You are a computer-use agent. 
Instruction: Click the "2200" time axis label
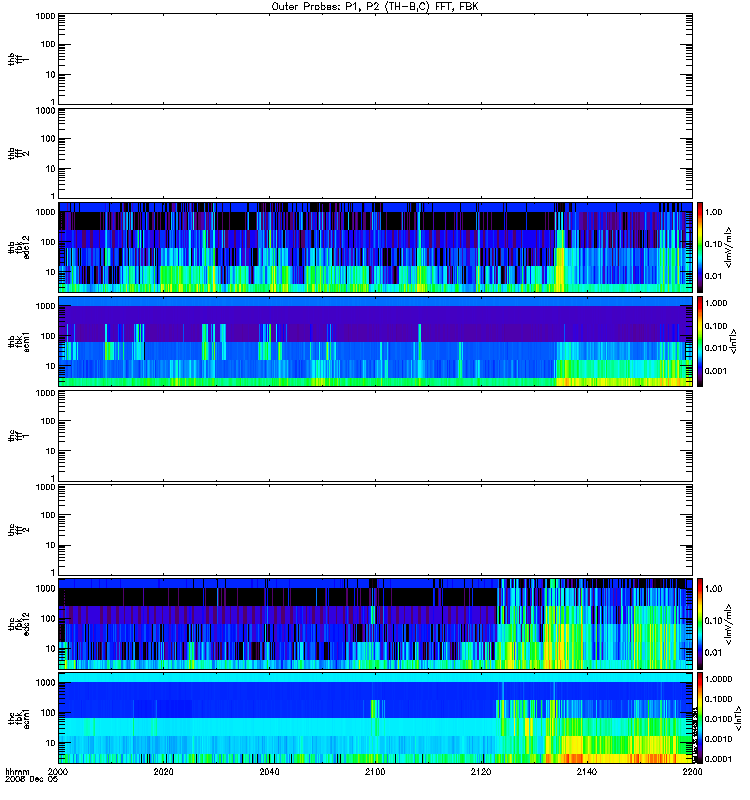[692, 772]
